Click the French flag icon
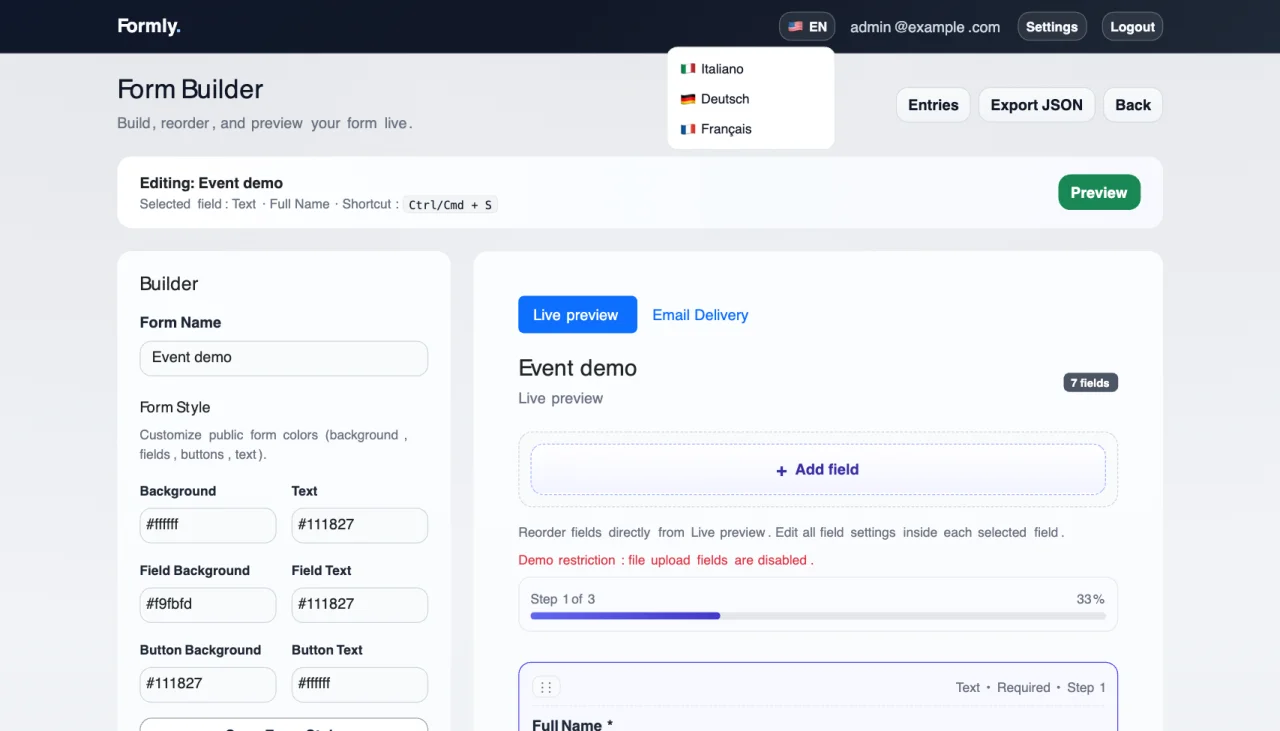The image size is (1280, 731). point(688,129)
